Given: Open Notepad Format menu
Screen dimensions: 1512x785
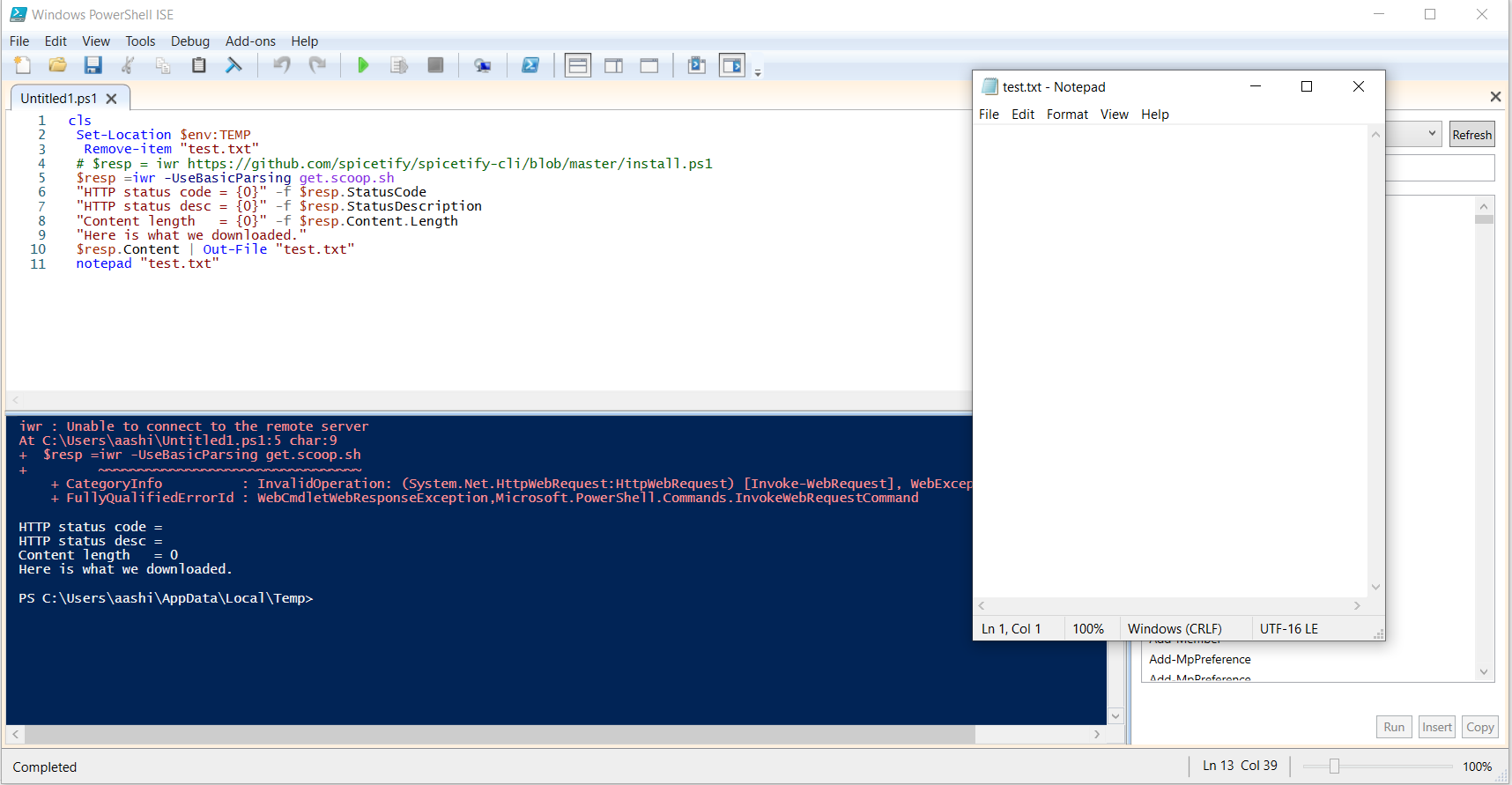Looking at the screenshot, I should pyautogui.click(x=1067, y=115).
